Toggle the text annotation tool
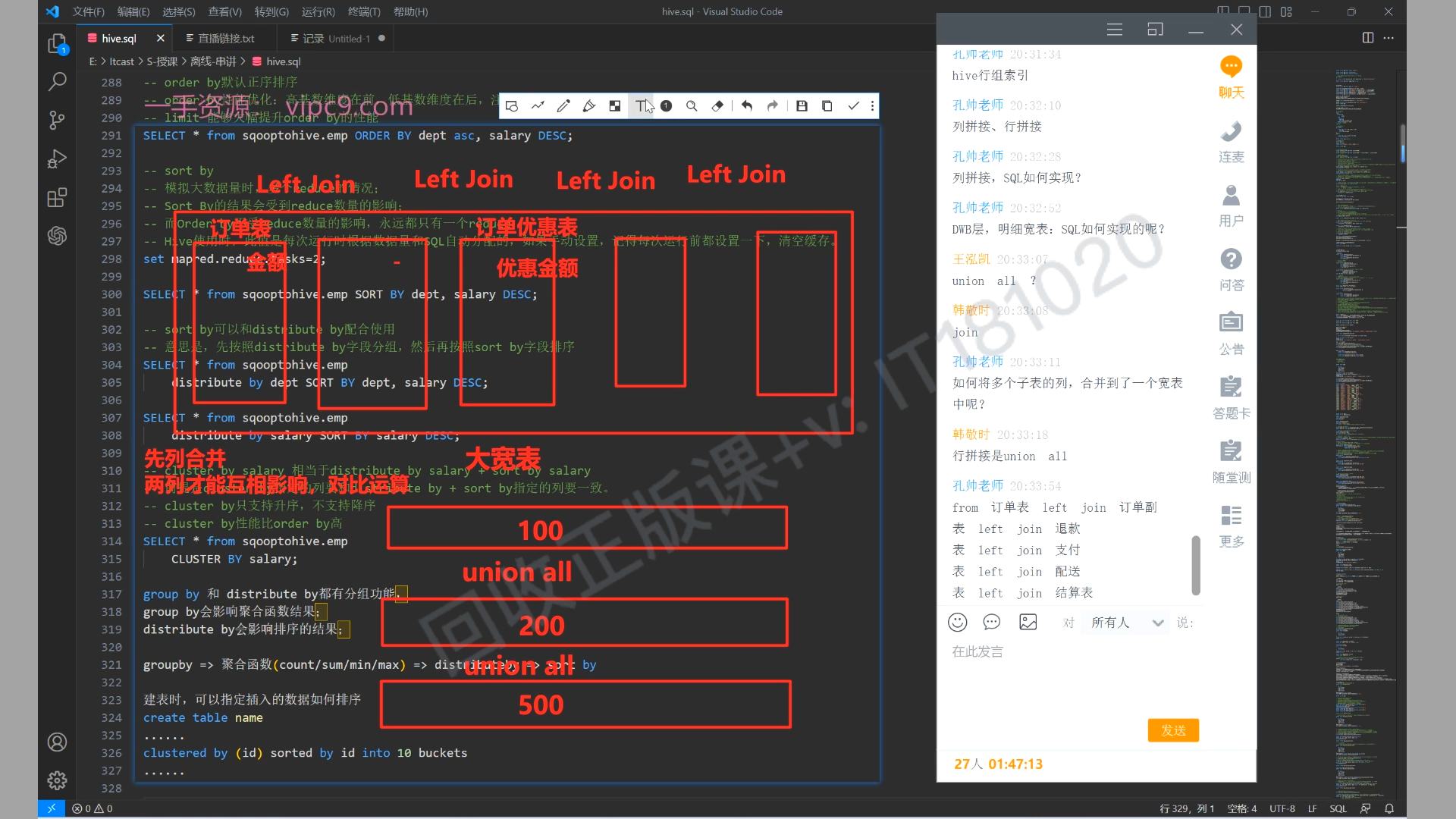 tap(641, 106)
